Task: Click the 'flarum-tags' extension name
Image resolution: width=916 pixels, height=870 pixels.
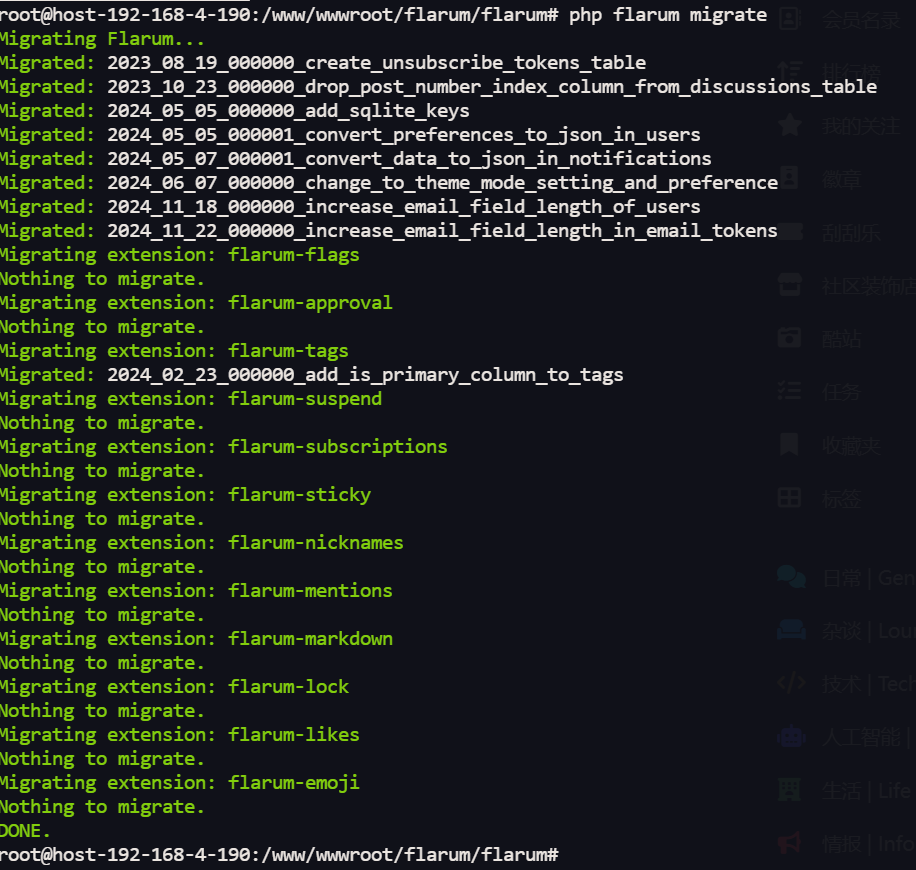Action: [288, 351]
